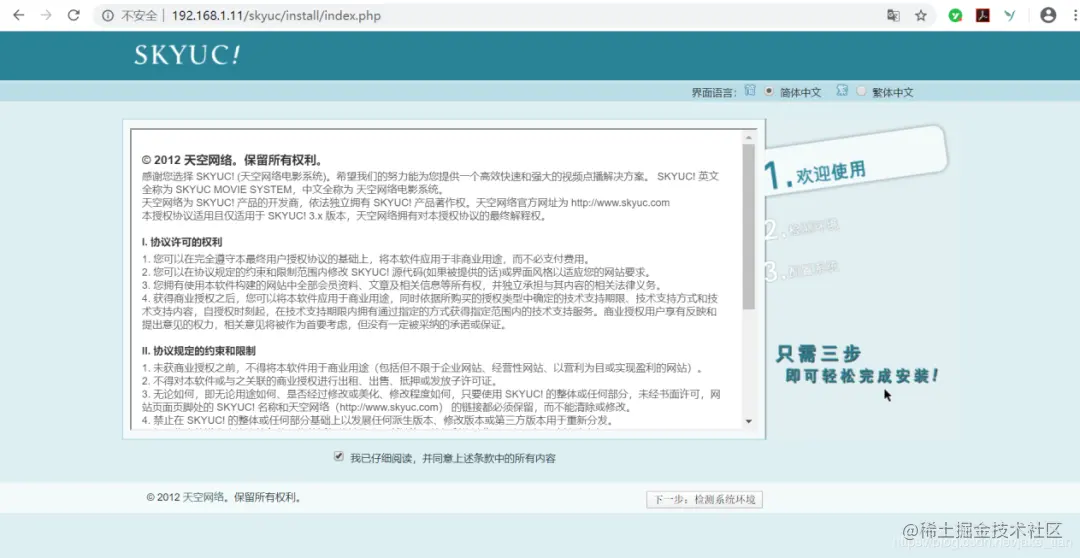Screen dimensions: 1080x558
Task: Open the Chrome three-dot menu
Action: (1075, 15)
